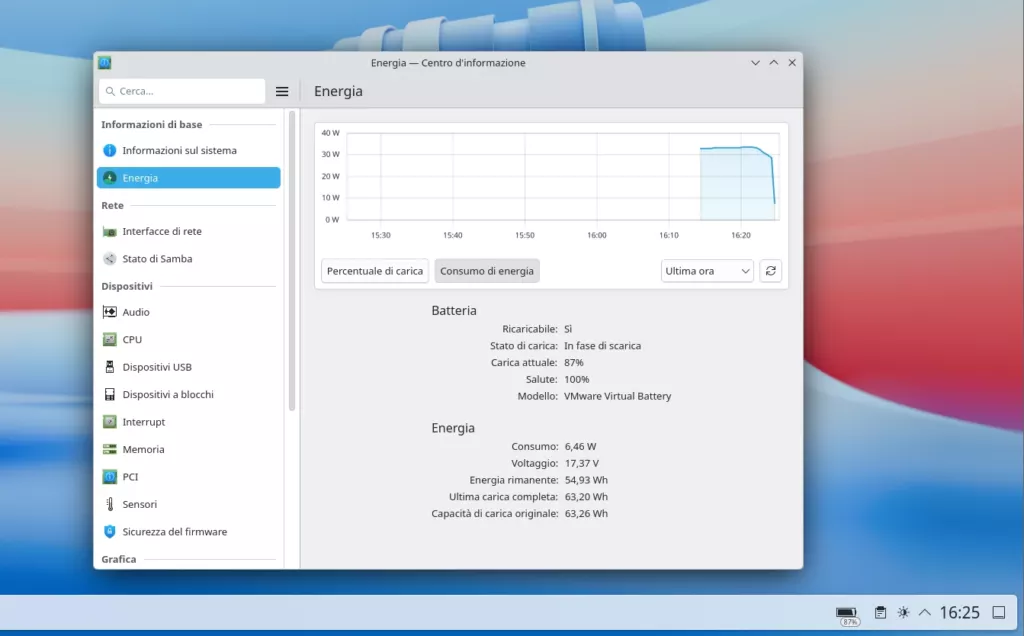This screenshot has width=1024, height=636.
Task: Select the Memoria icon
Action: pos(110,449)
